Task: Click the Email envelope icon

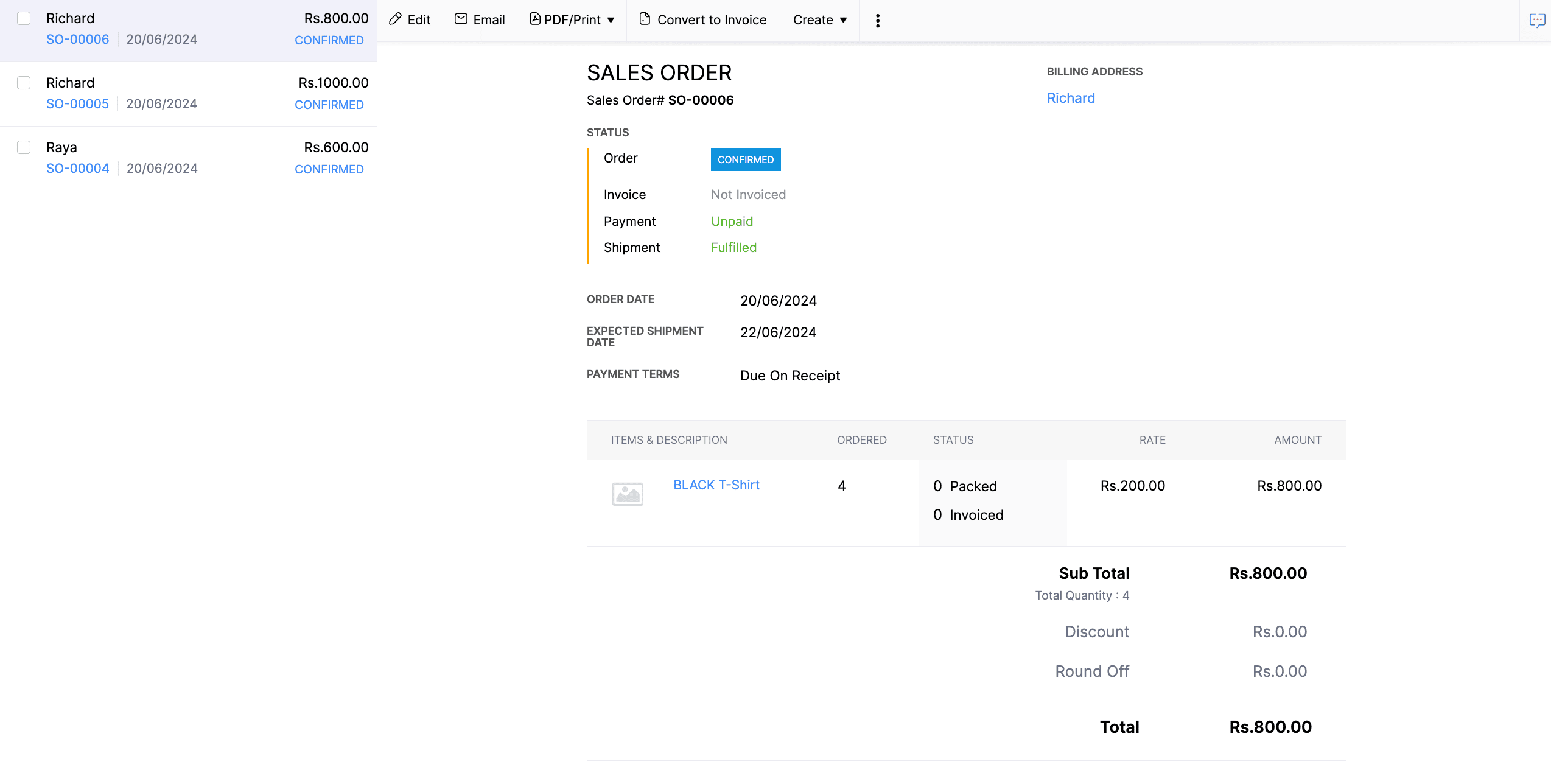Action: pos(461,19)
